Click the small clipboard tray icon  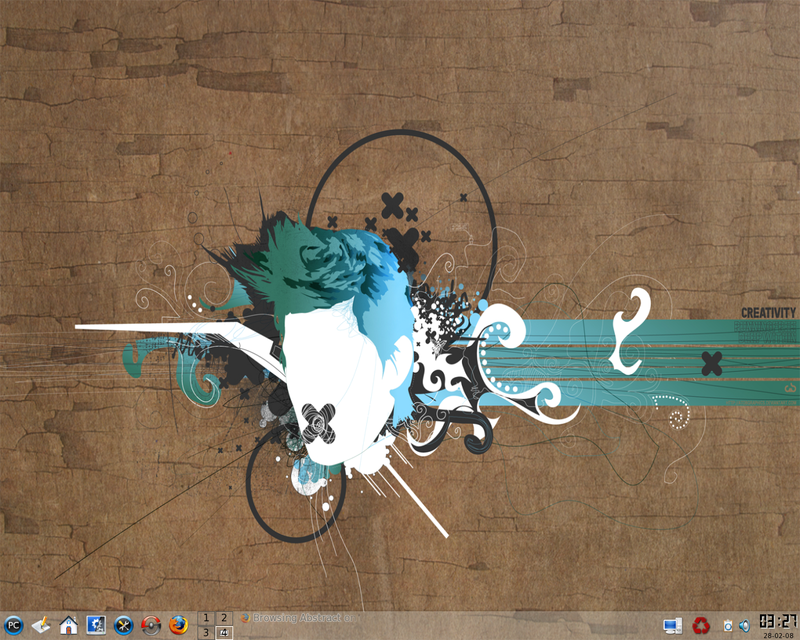coord(728,625)
